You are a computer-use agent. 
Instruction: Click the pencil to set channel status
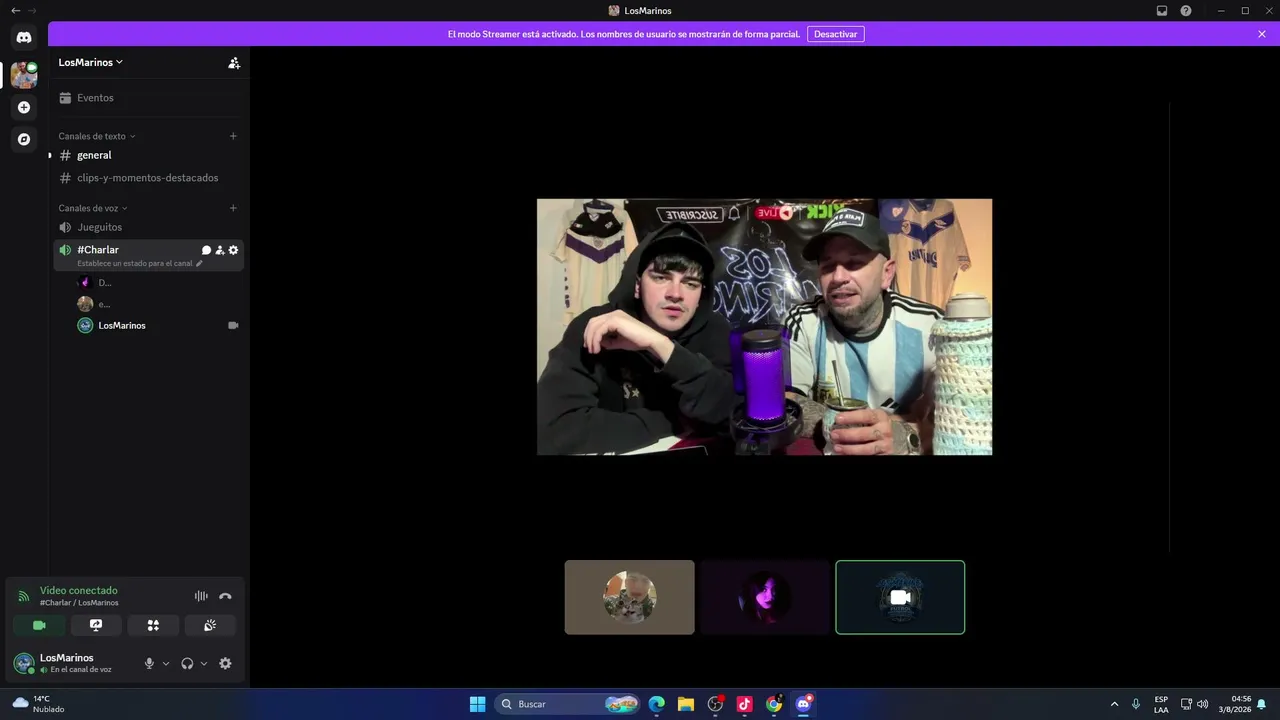(x=199, y=263)
